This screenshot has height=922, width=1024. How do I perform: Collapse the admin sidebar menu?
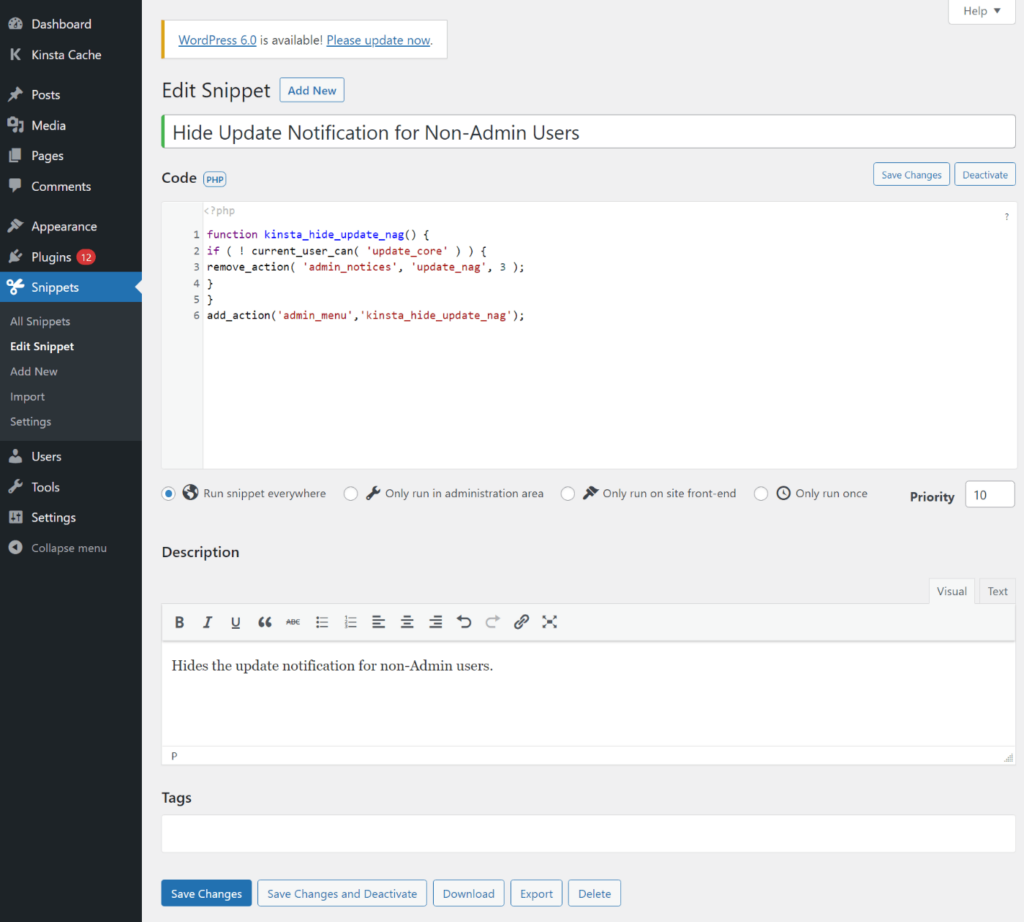point(68,548)
